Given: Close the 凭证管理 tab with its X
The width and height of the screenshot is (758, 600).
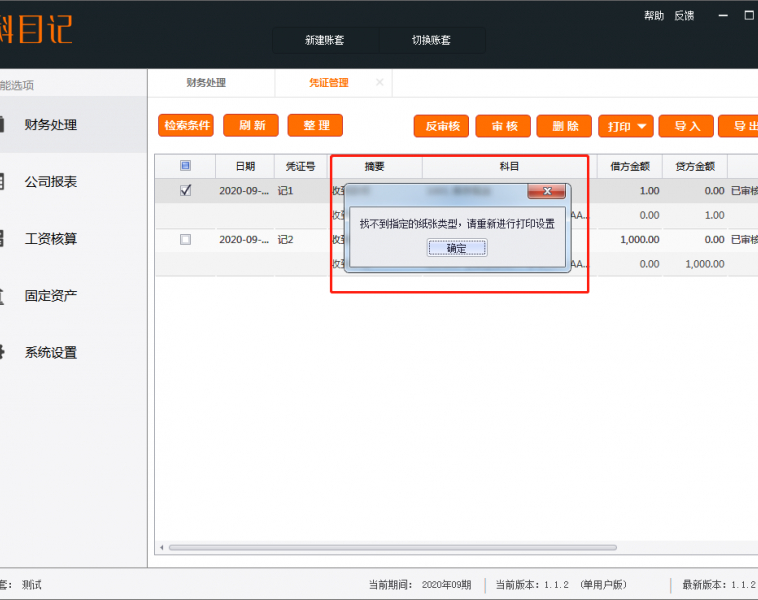Looking at the screenshot, I should [380, 83].
